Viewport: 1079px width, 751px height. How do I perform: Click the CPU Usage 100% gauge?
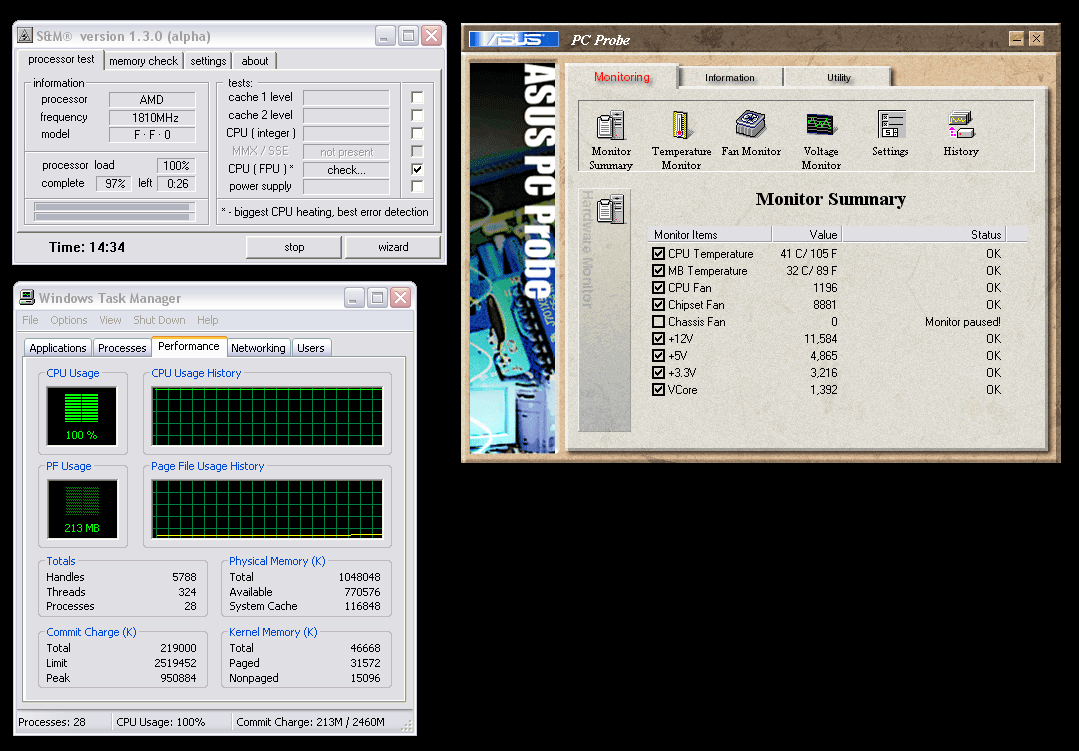pyautogui.click(x=81, y=416)
